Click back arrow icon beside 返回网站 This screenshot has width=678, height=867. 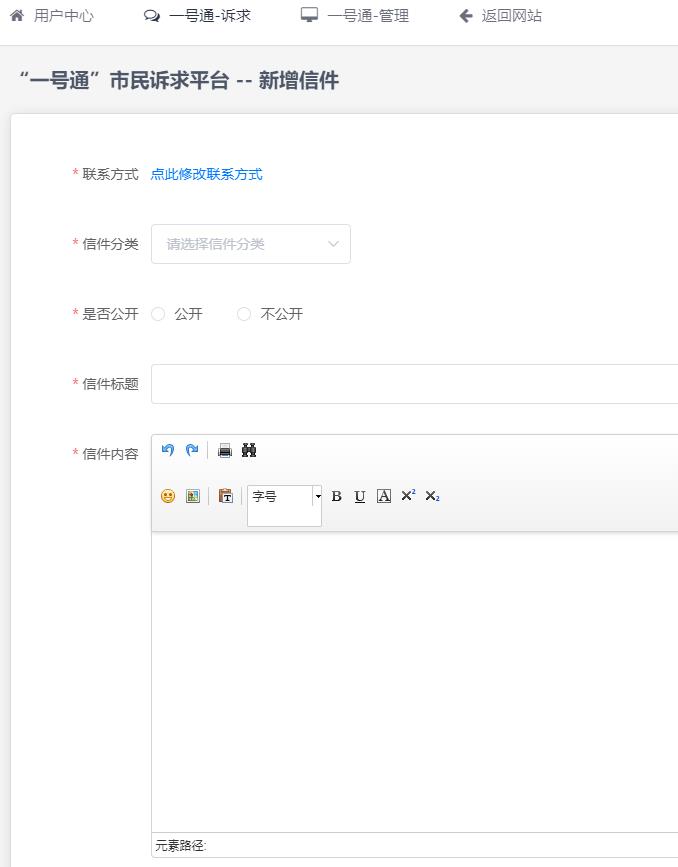pos(466,16)
